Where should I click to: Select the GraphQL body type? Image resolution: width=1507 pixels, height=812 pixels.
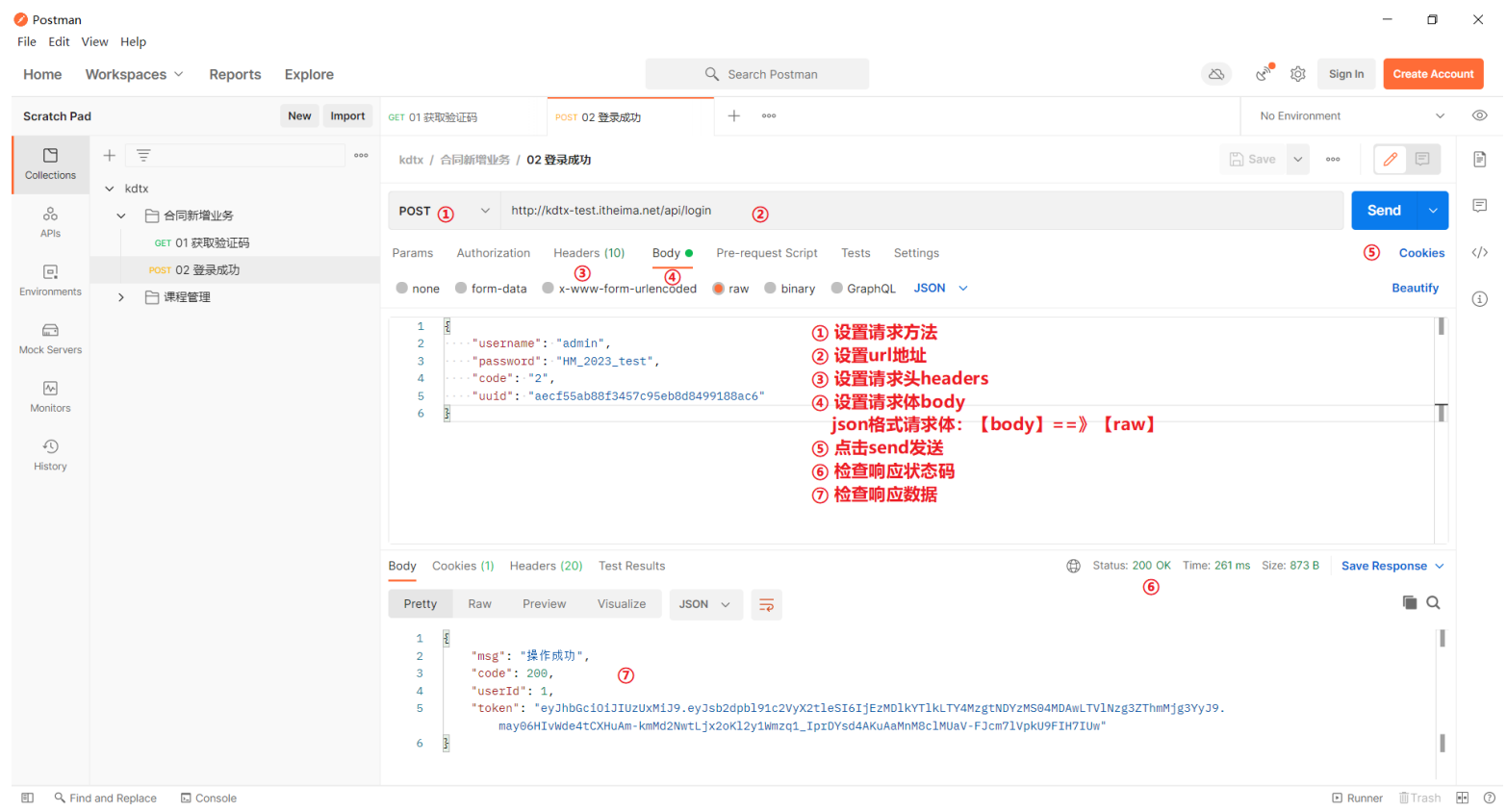point(863,288)
